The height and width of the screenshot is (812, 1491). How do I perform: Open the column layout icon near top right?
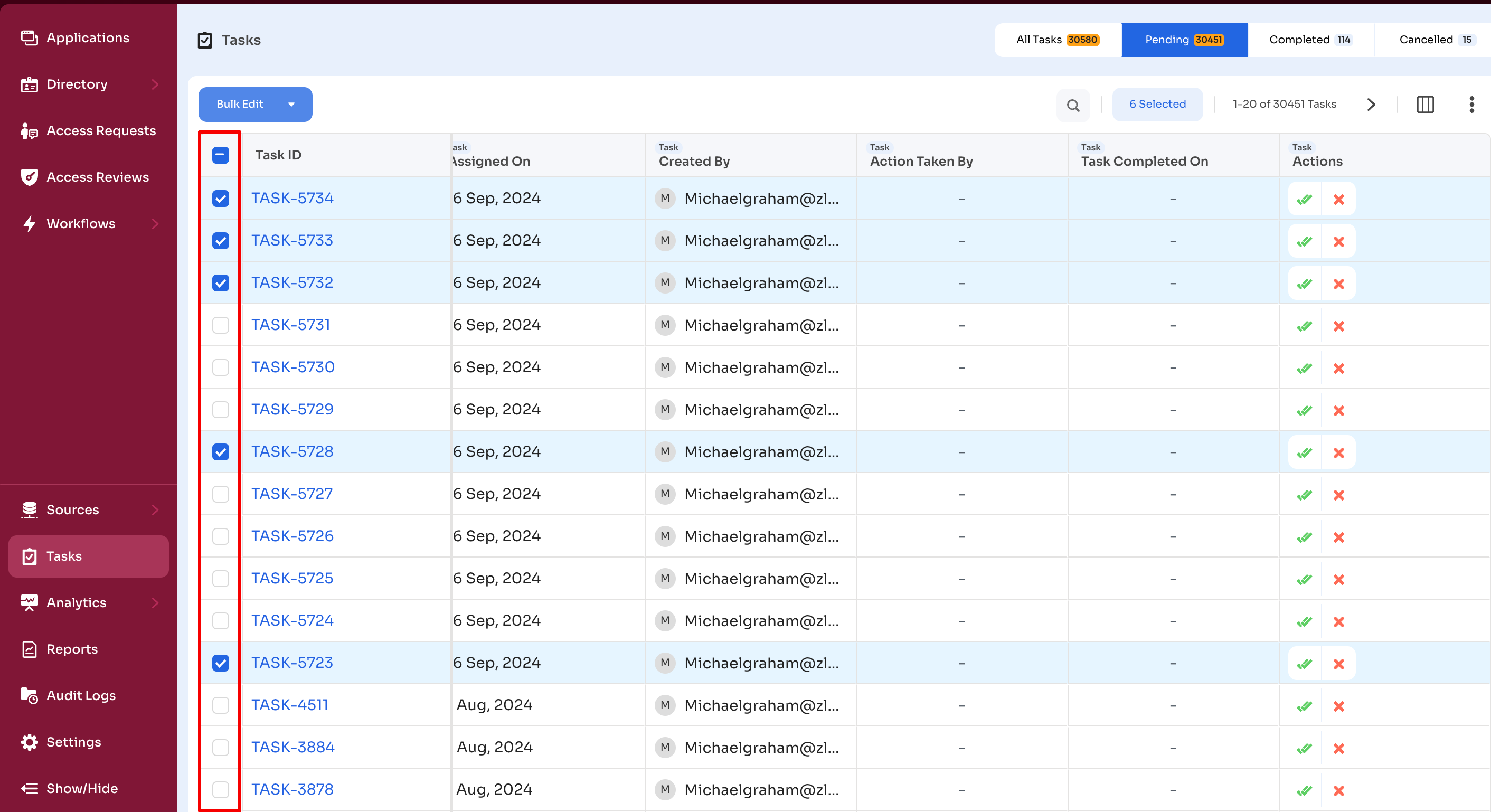pyautogui.click(x=1425, y=105)
